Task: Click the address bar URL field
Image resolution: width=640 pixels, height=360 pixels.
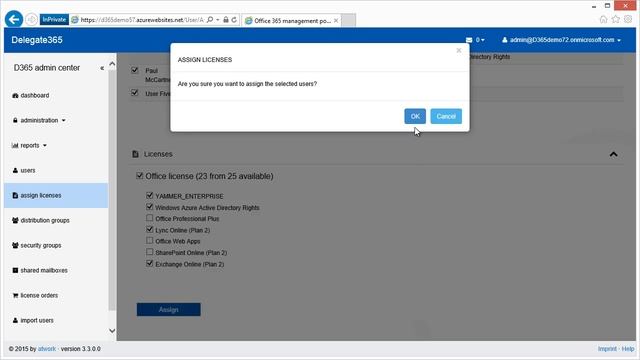Action: pyautogui.click(x=142, y=20)
